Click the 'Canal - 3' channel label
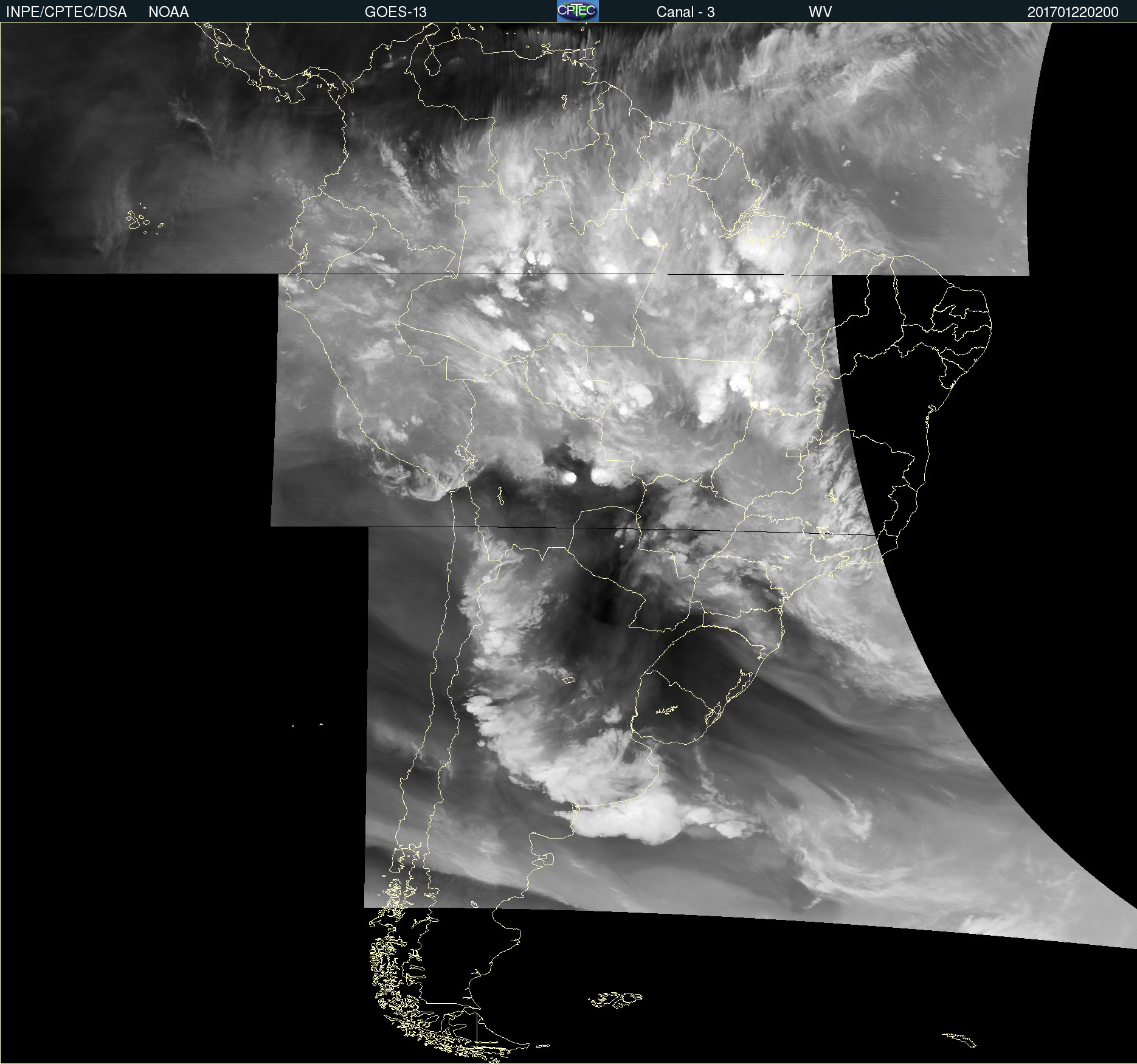The width and height of the screenshot is (1137, 1064). [x=685, y=12]
